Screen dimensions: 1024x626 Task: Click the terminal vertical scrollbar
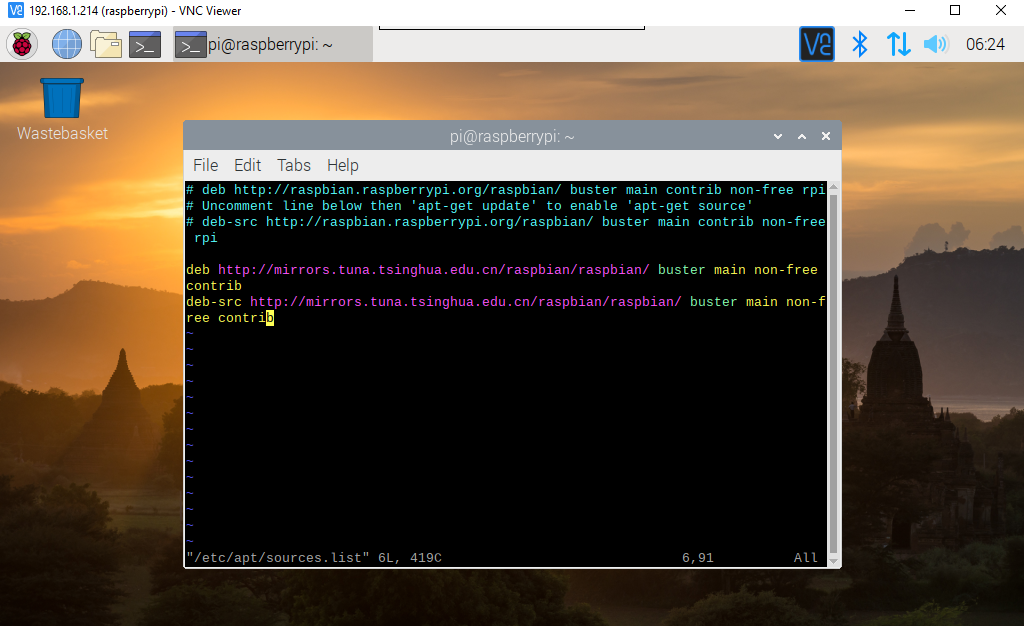coord(833,373)
